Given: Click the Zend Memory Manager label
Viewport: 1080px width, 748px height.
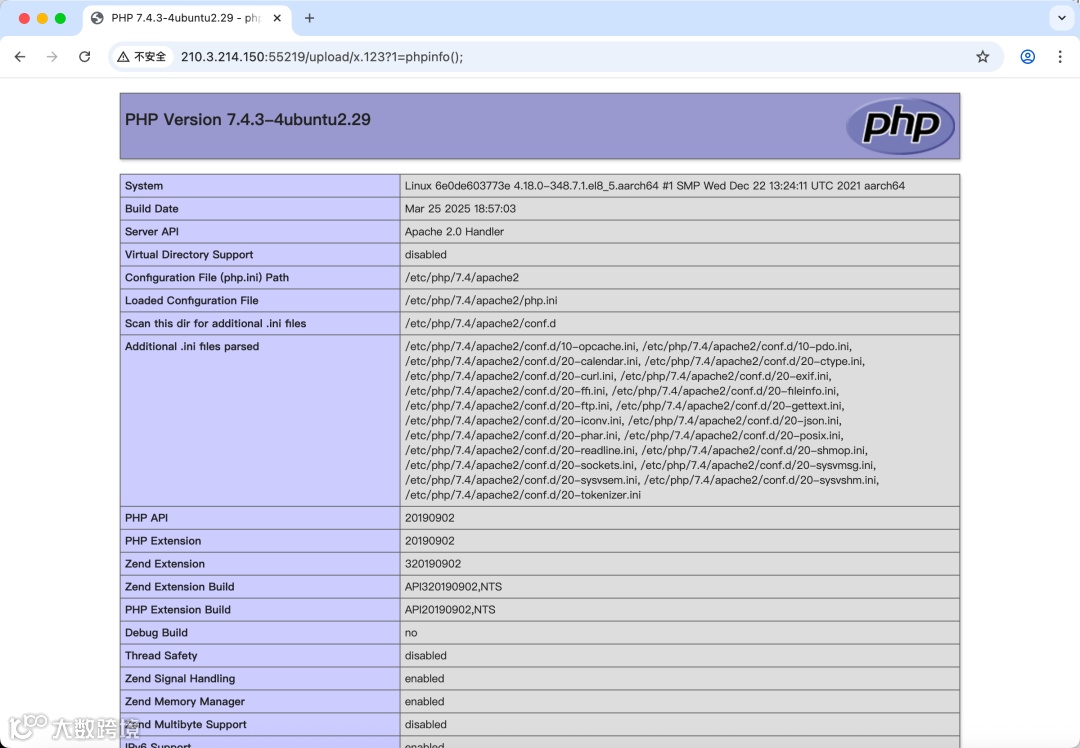Looking at the screenshot, I should [x=185, y=701].
